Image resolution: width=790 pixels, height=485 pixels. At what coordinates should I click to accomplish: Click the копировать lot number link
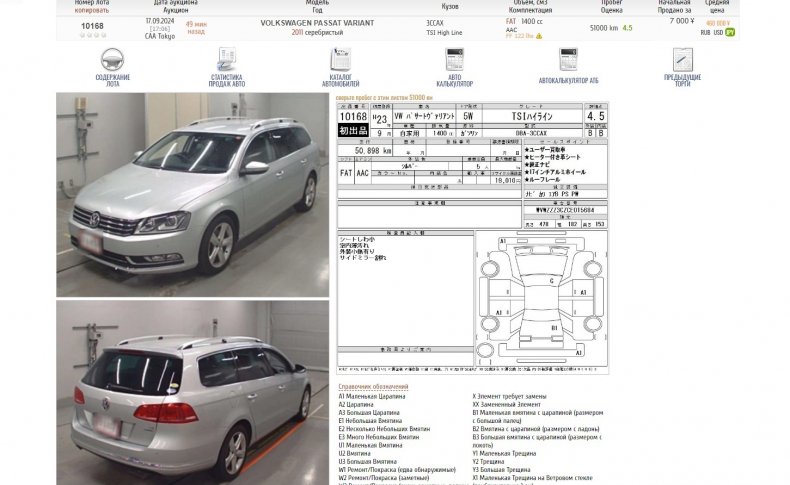(92, 10)
